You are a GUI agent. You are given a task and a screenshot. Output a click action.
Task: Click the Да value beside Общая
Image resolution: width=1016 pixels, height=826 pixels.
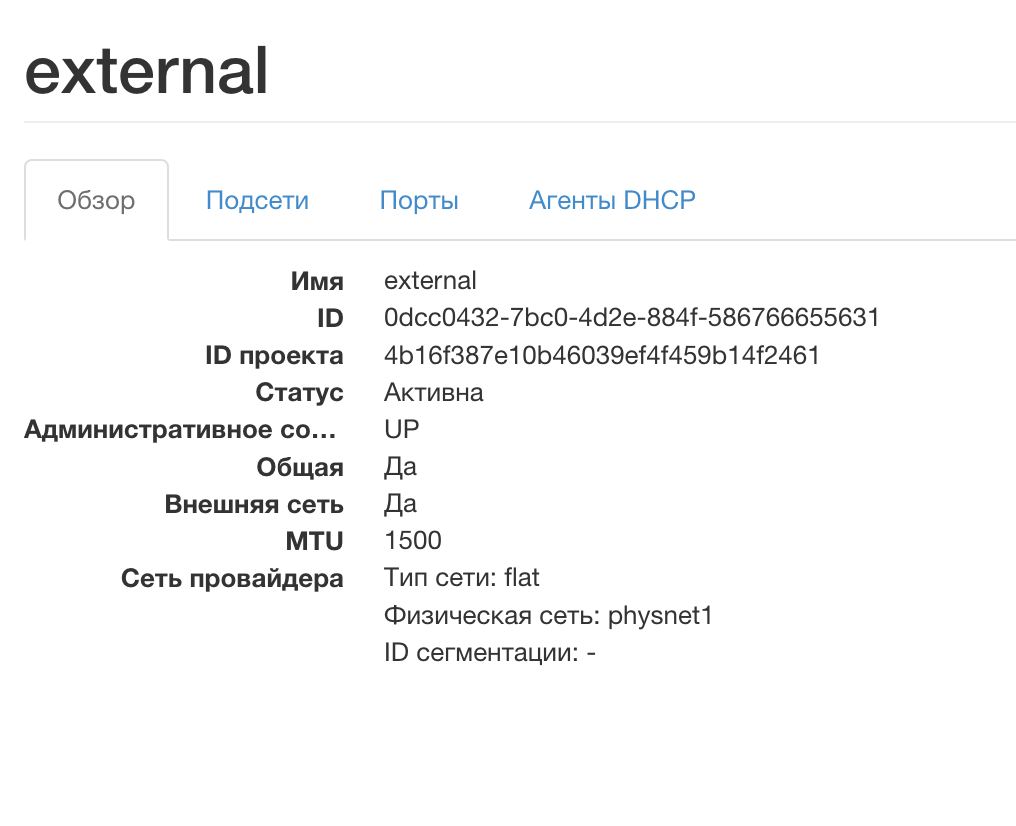[400, 467]
